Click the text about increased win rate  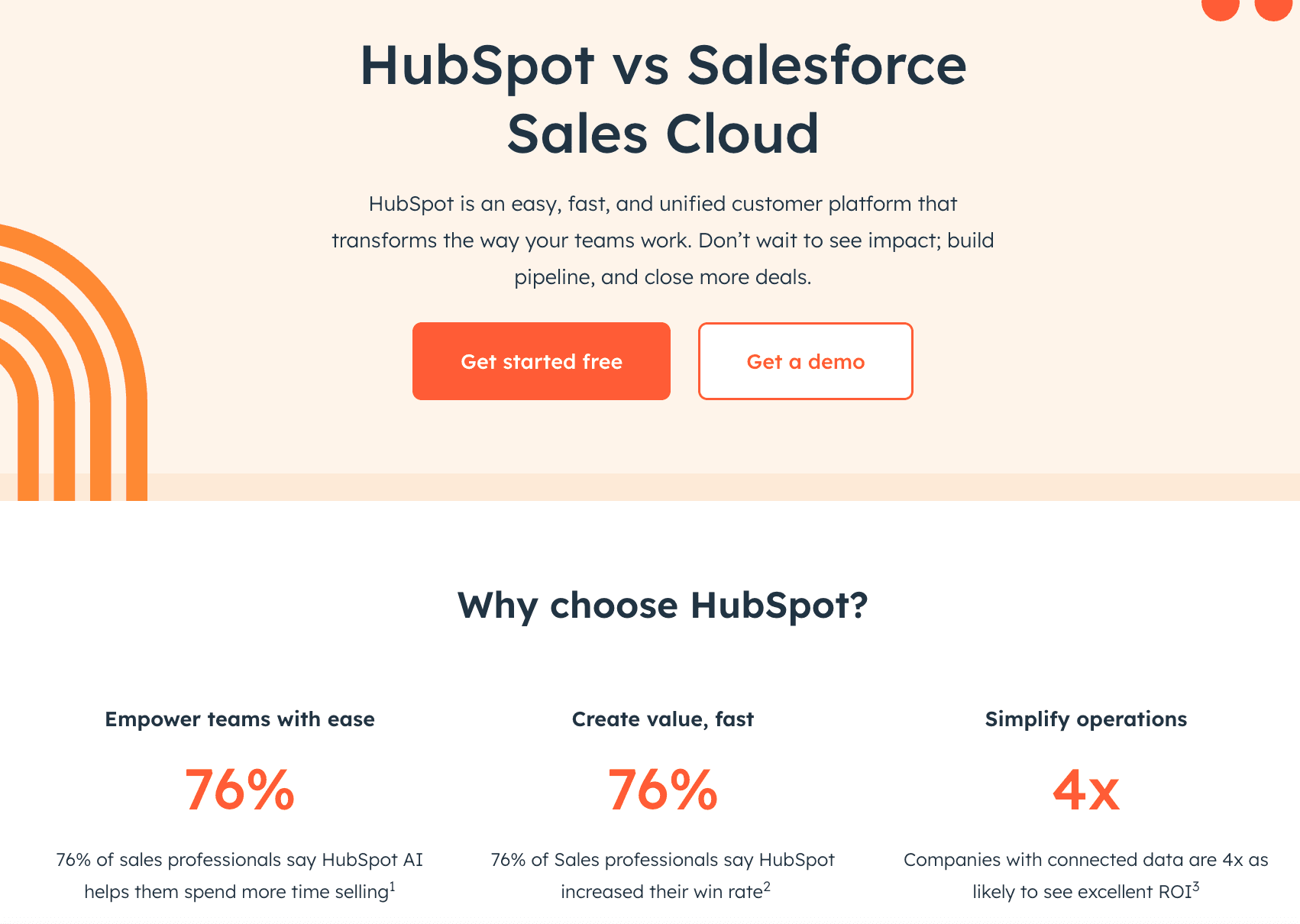click(x=663, y=875)
